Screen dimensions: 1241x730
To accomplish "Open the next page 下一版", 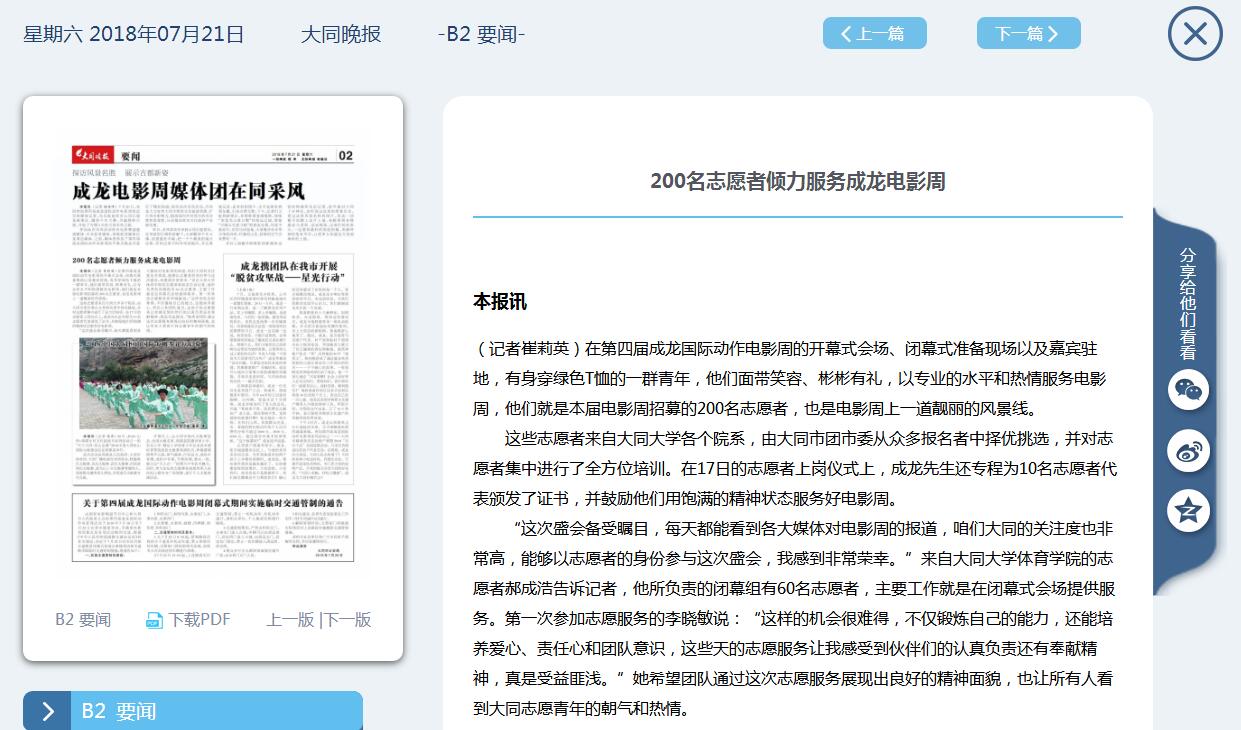I will click(x=348, y=620).
